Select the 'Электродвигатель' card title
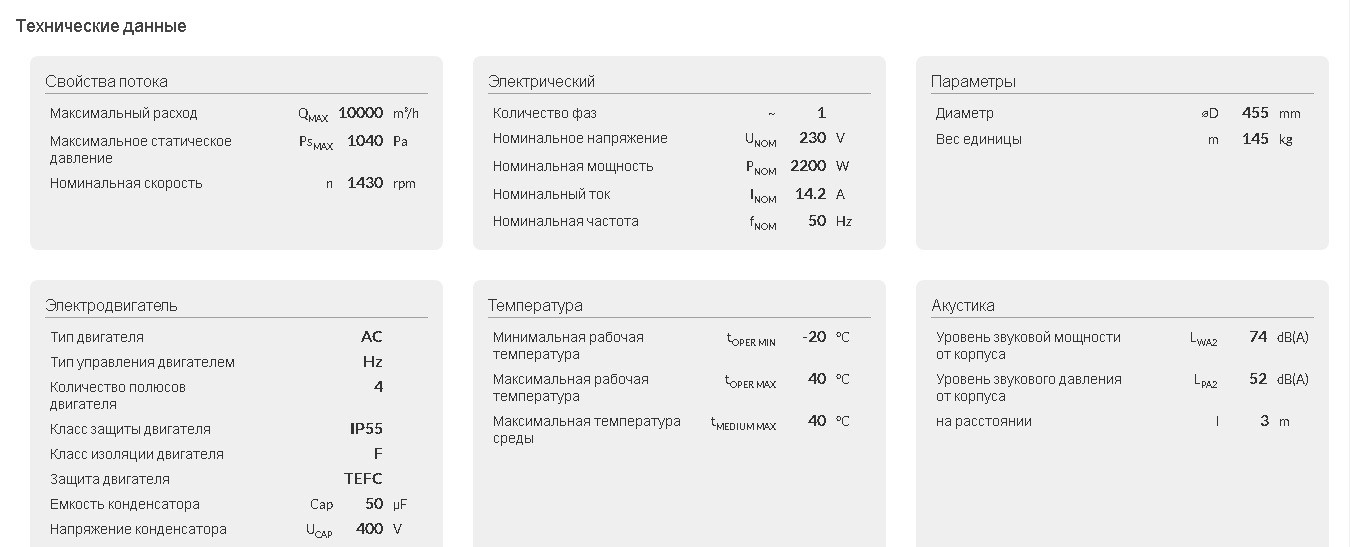The image size is (1350, 547). [111, 306]
